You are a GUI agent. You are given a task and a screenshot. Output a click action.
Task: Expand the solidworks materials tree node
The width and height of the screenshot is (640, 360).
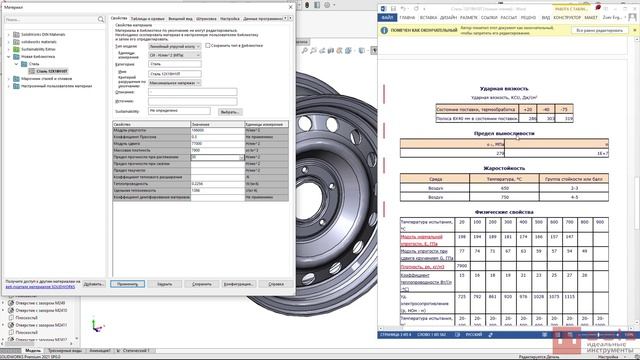click(x=9, y=42)
